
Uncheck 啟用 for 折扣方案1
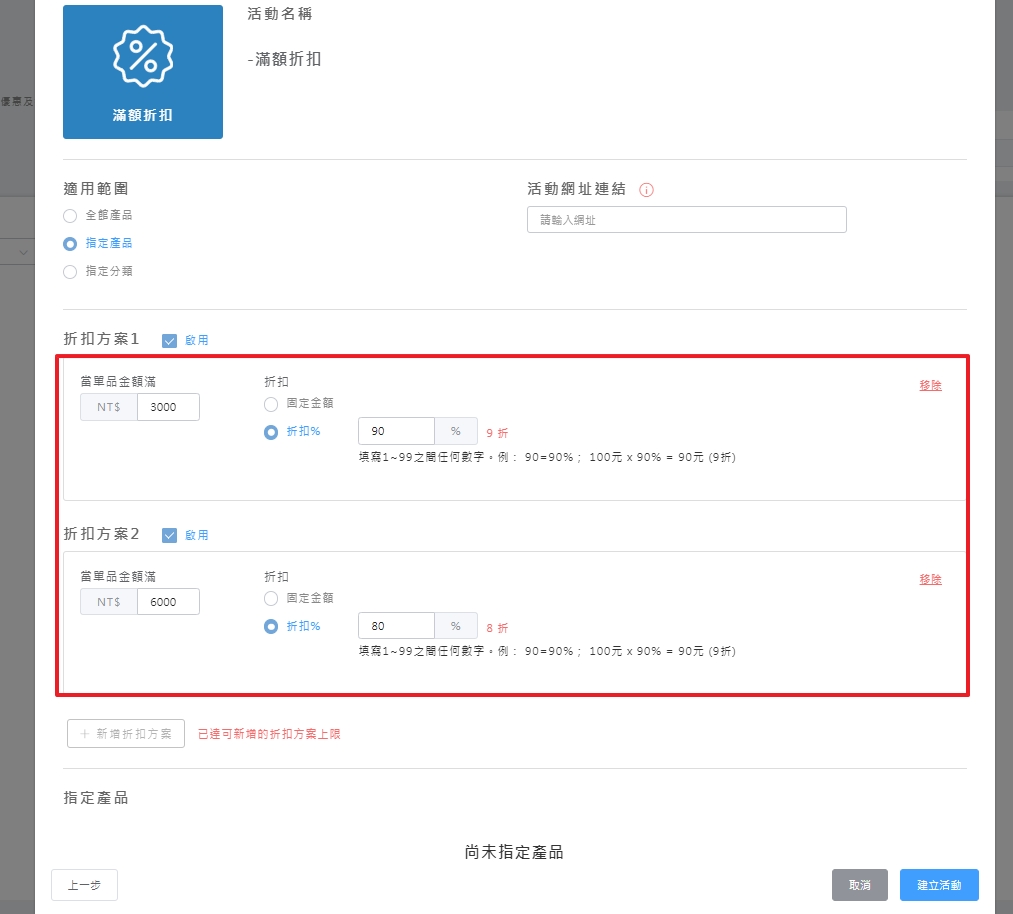169,340
